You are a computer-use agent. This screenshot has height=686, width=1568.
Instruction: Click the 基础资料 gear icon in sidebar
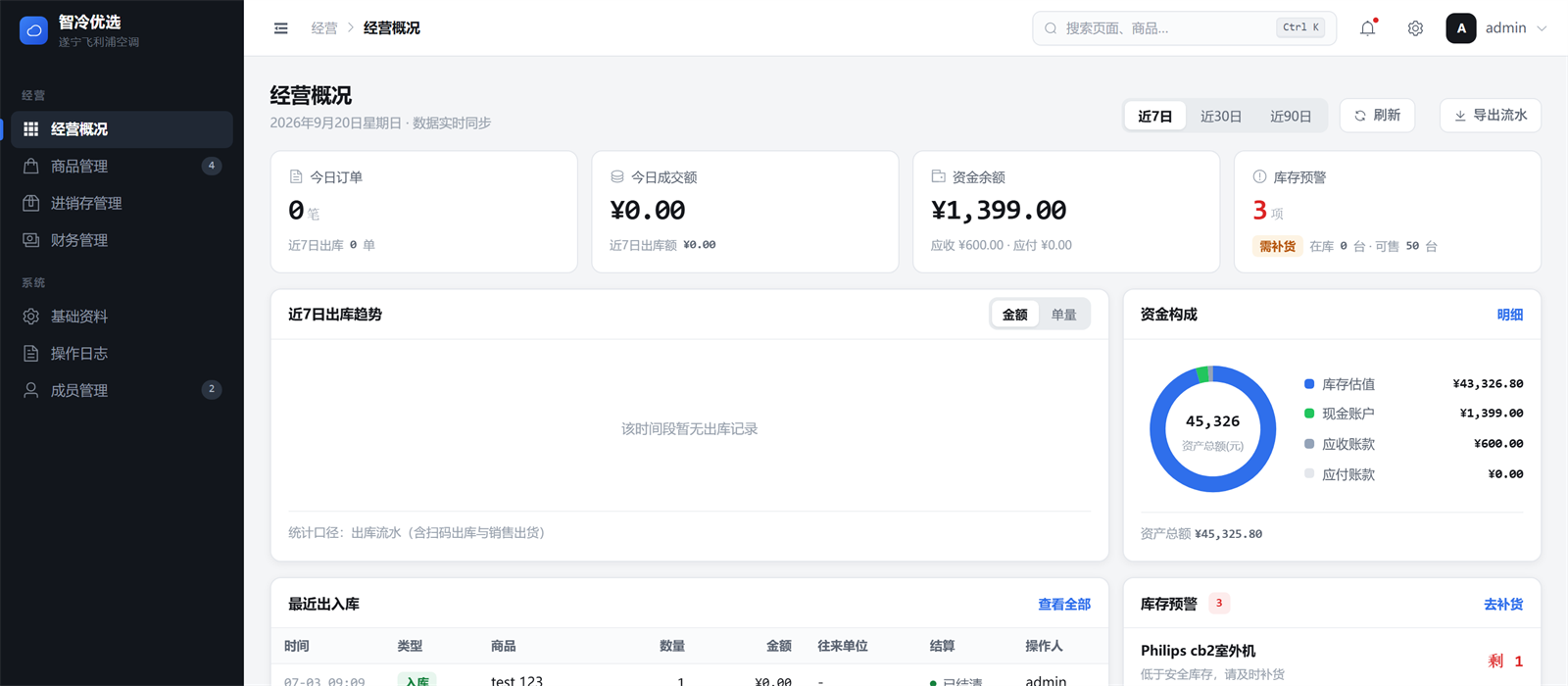tap(31, 317)
